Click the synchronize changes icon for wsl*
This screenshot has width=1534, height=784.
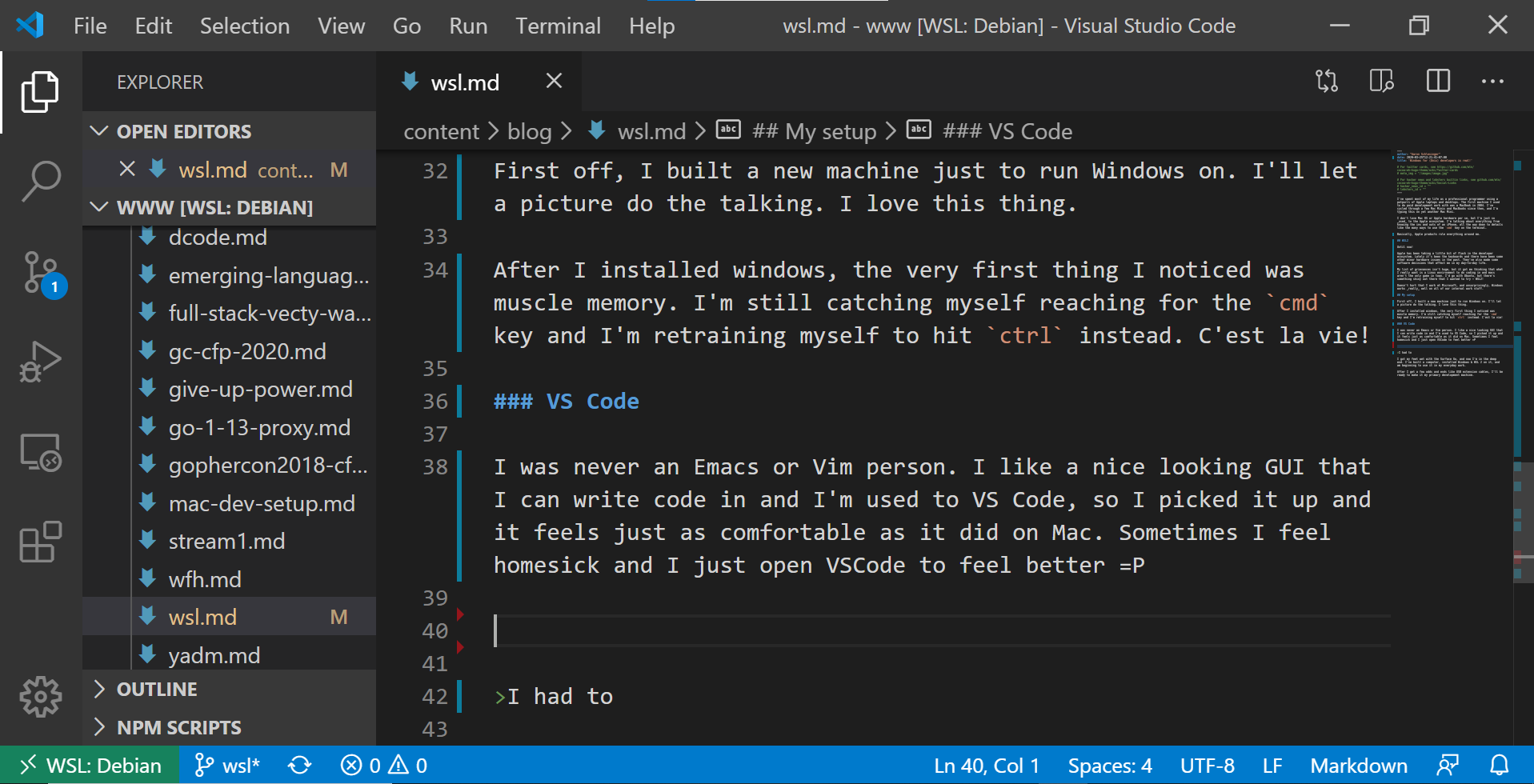(x=298, y=765)
